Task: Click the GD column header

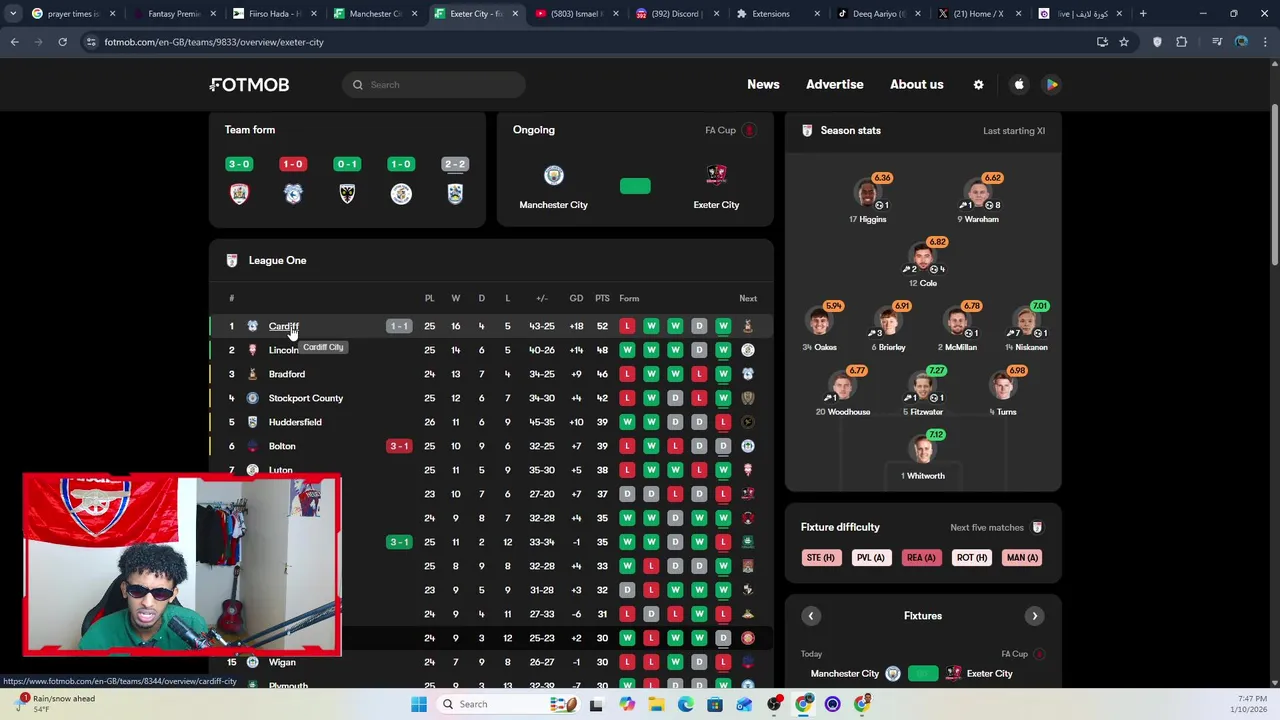Action: point(576,298)
